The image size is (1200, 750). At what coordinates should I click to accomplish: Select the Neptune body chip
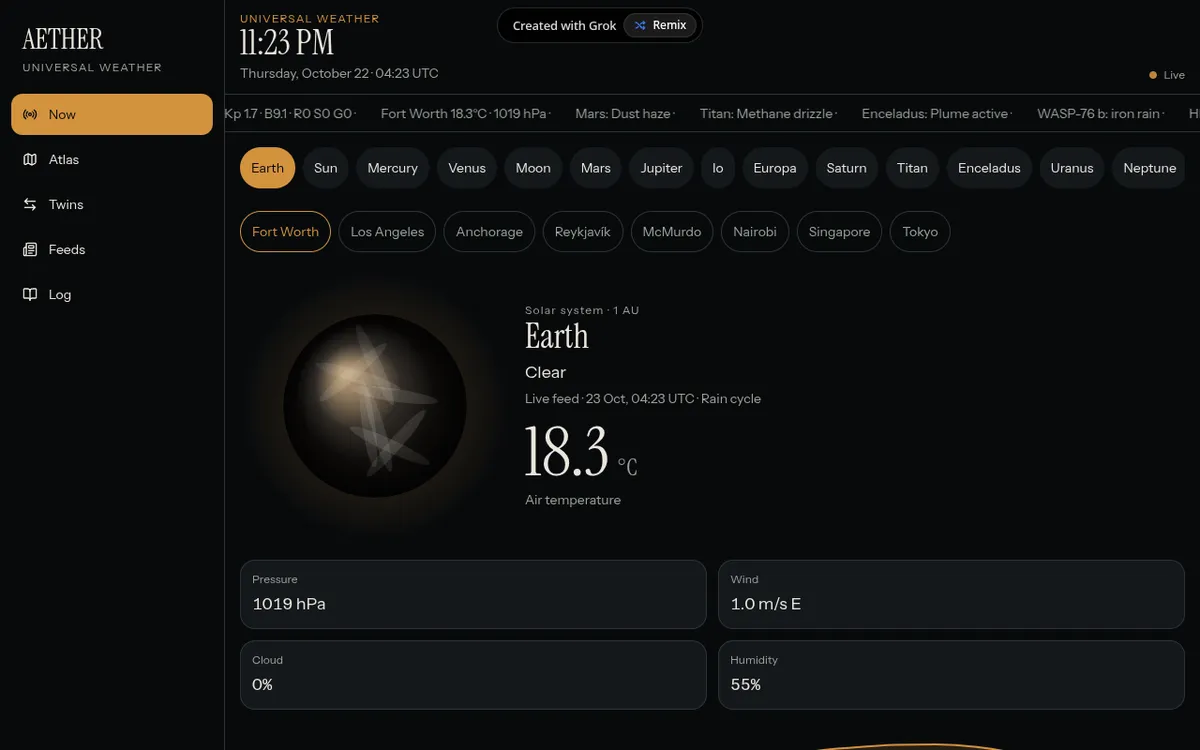(1150, 168)
